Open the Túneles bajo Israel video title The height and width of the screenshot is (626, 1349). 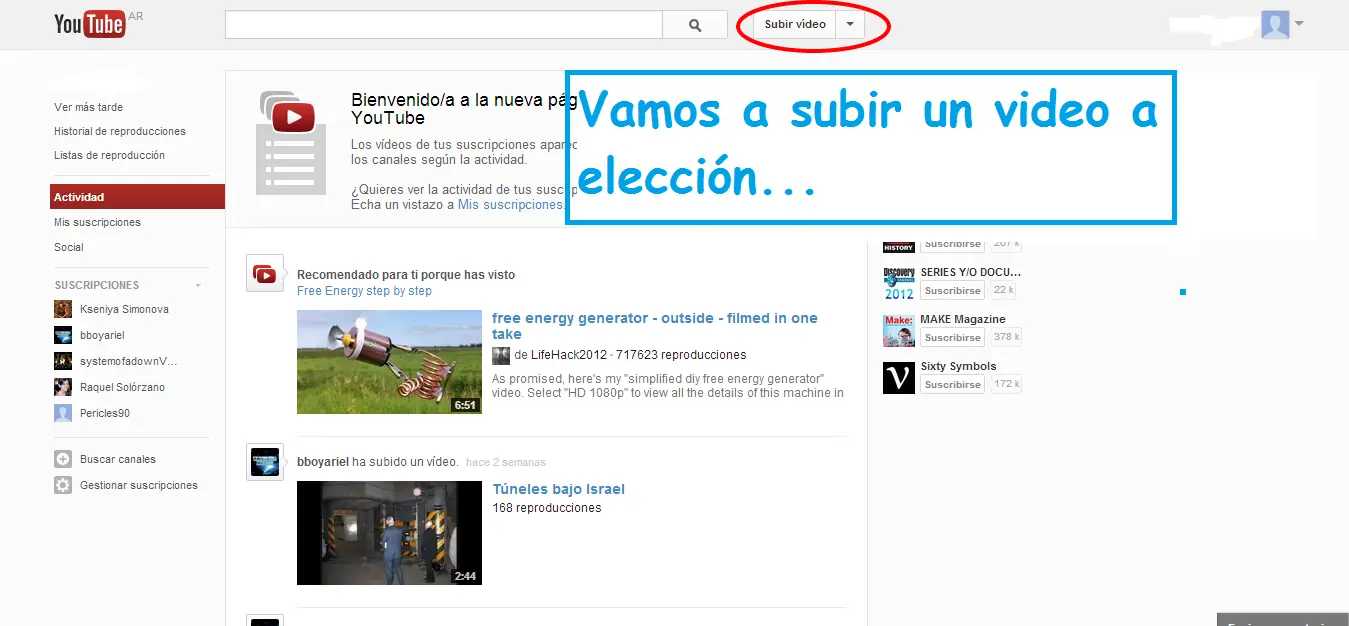point(558,489)
